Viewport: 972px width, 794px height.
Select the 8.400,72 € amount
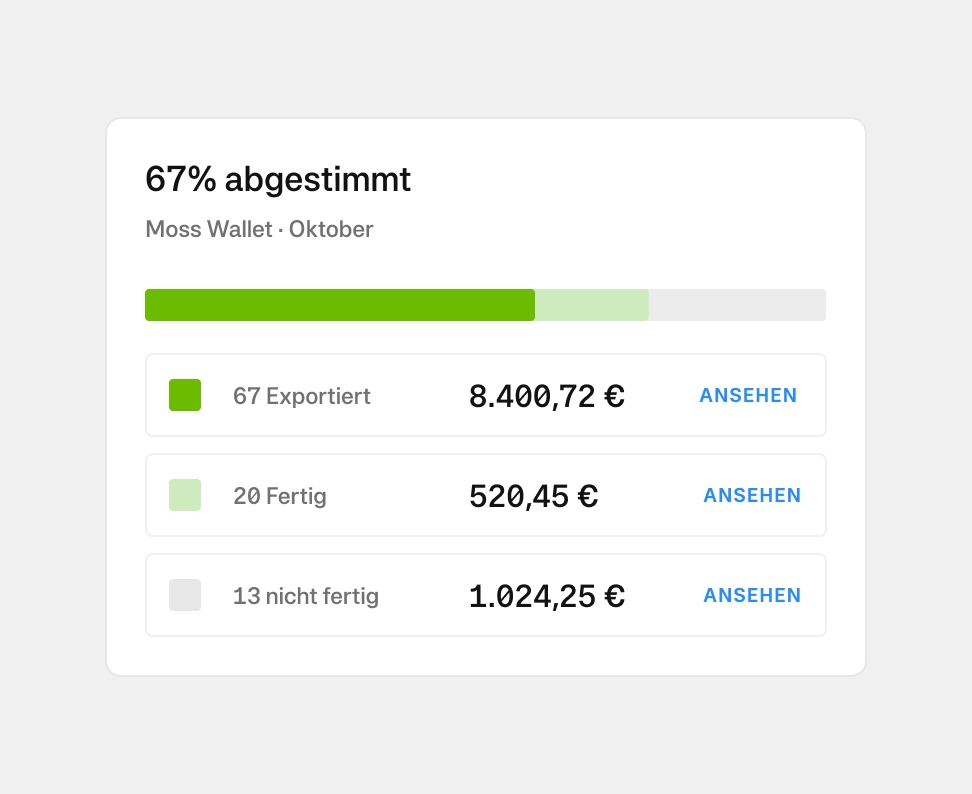coord(546,395)
